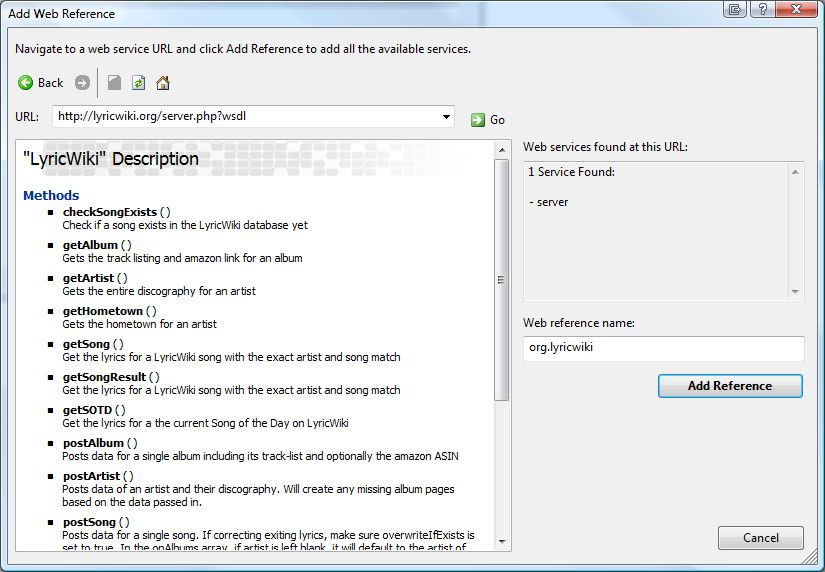Click the title bar settings icon
825x572 pixels.
(x=736, y=9)
